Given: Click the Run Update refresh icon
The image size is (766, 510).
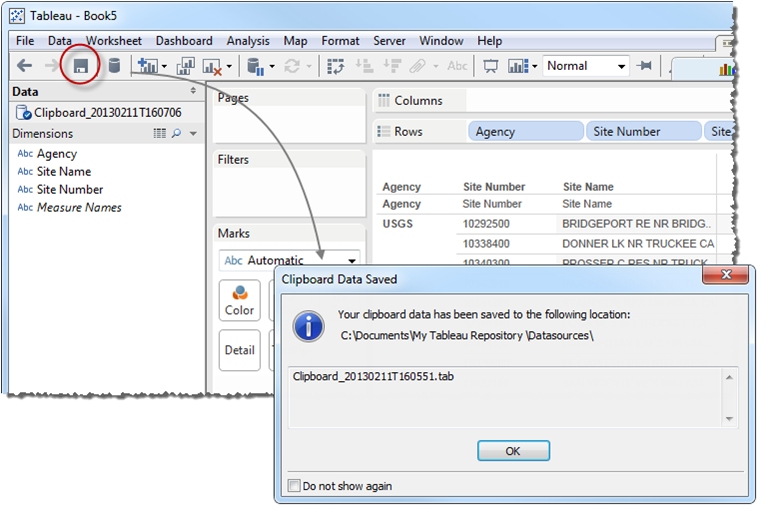Looking at the screenshot, I should 292,66.
